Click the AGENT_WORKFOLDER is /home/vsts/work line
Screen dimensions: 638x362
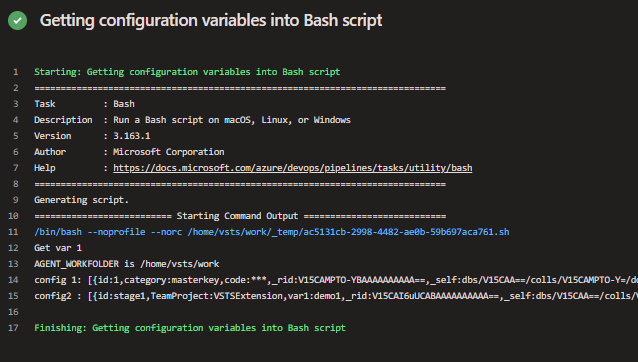click(x=127, y=264)
